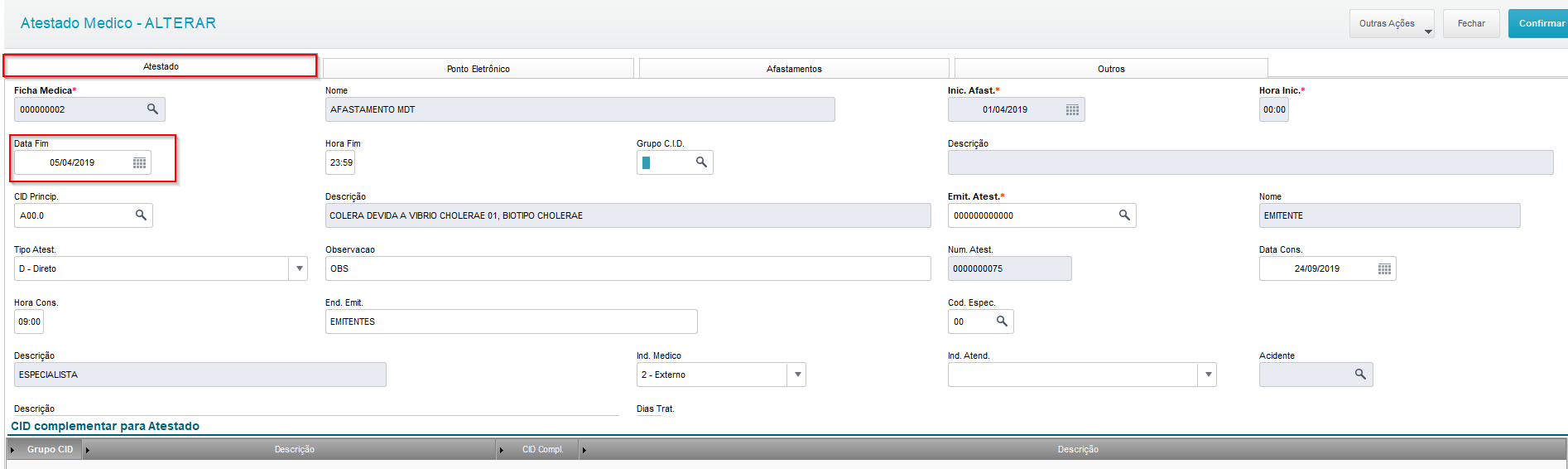The image size is (1568, 469).
Task: Click the Fechar button
Action: pos(1471,23)
